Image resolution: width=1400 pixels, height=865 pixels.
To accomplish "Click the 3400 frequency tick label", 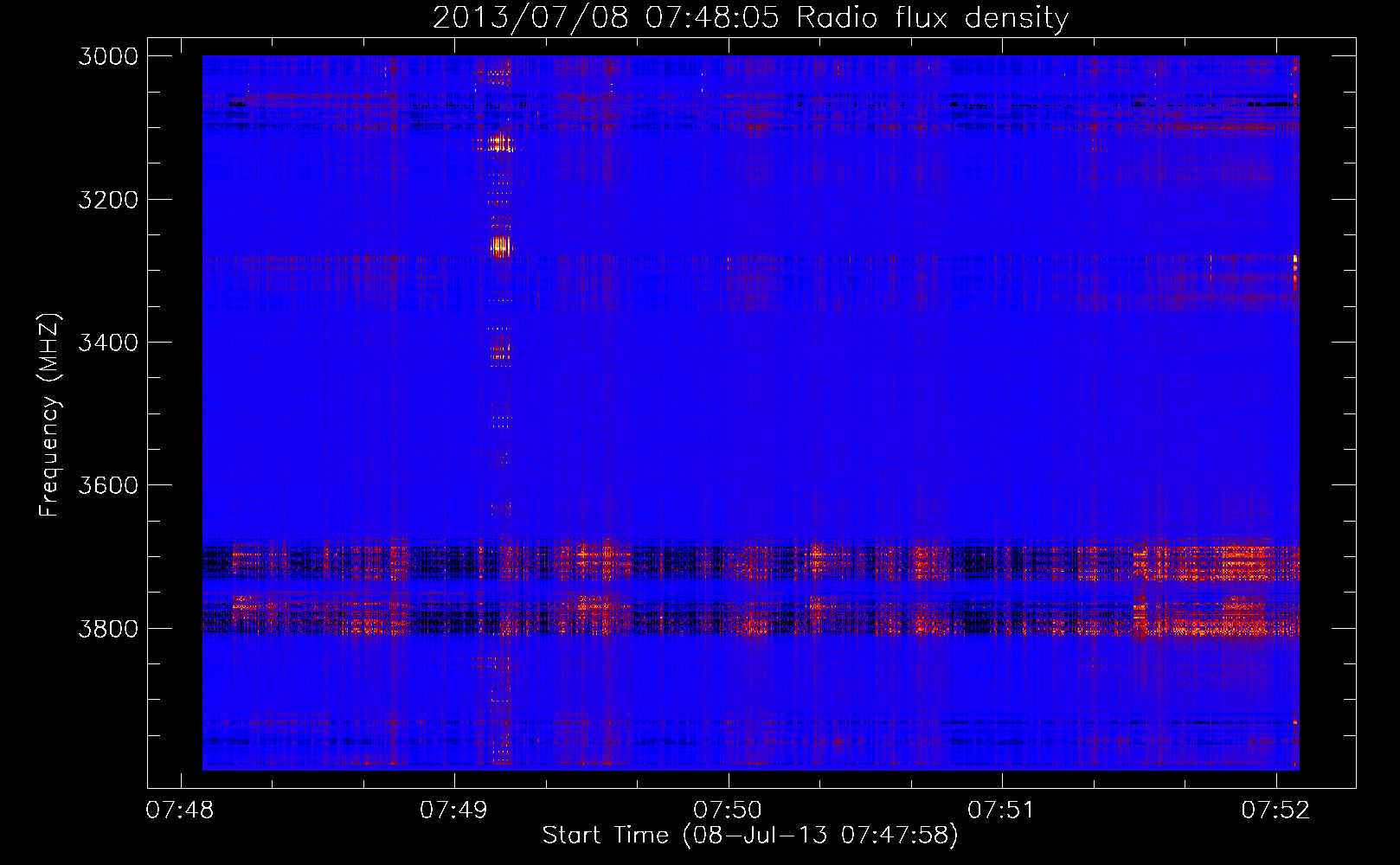I will coord(108,343).
